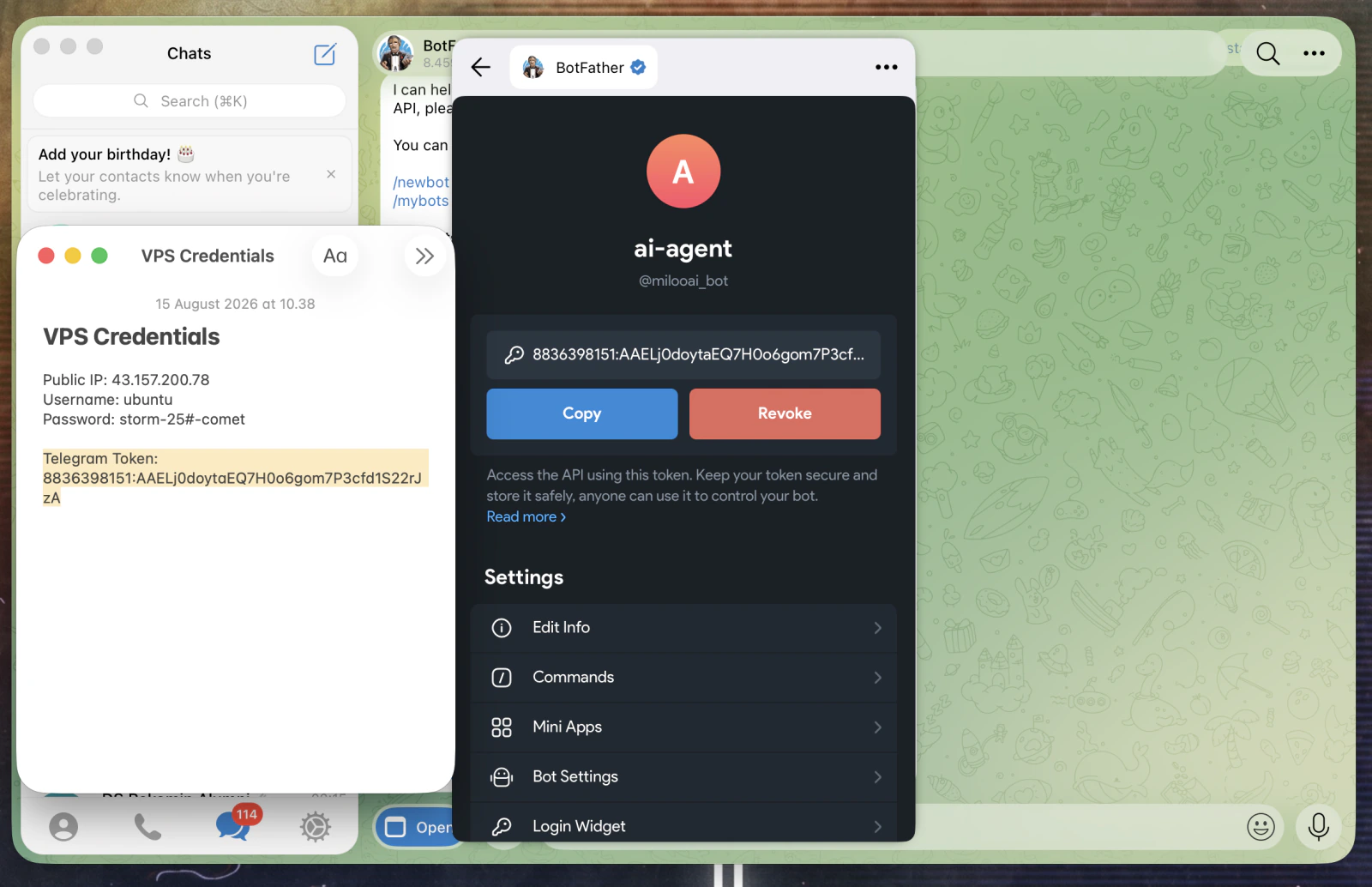Click the note date 15 August 2026
The width and height of the screenshot is (1372, 887).
(235, 305)
